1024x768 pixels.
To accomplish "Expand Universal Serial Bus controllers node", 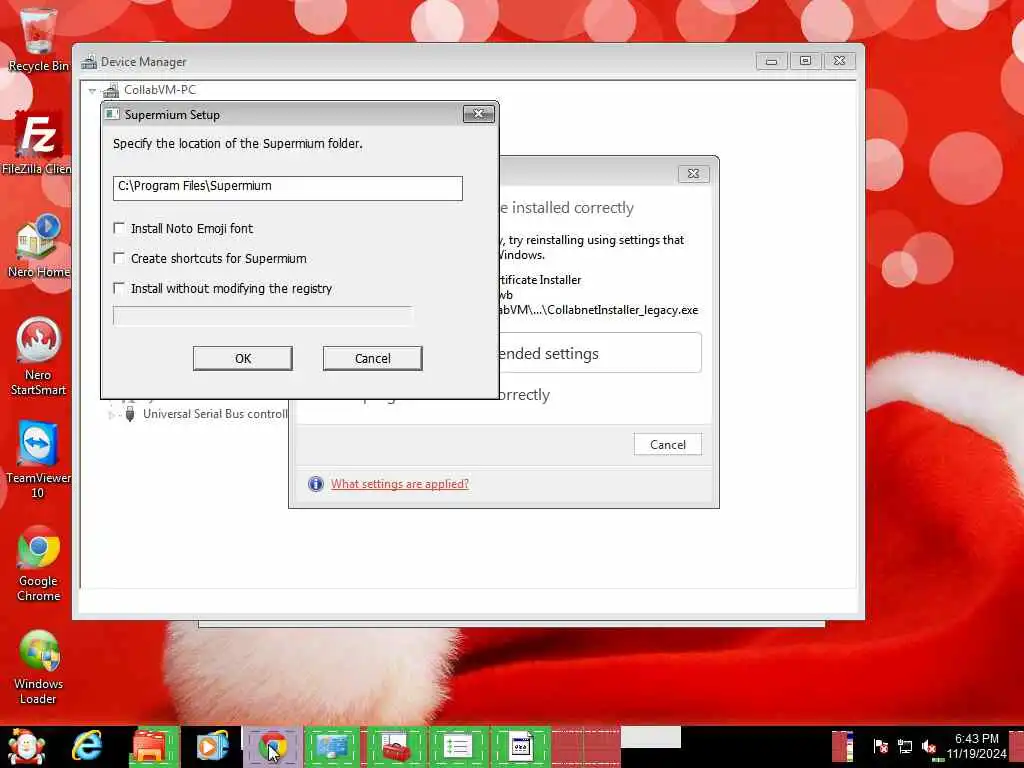I will 111,414.
